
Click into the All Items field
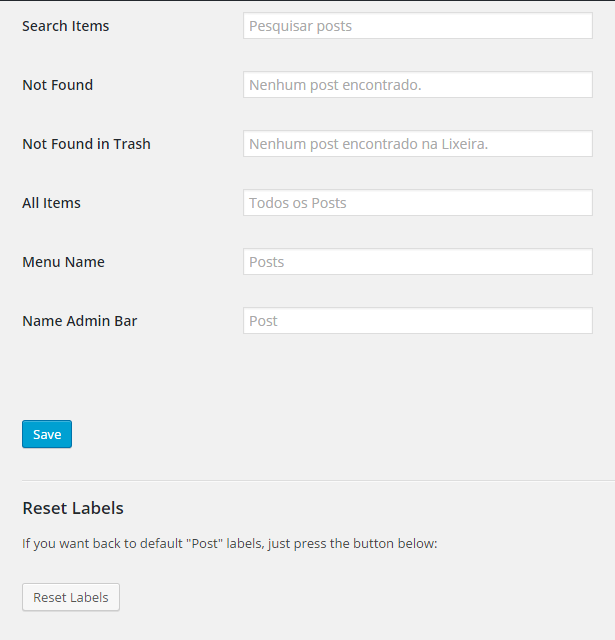coord(417,202)
